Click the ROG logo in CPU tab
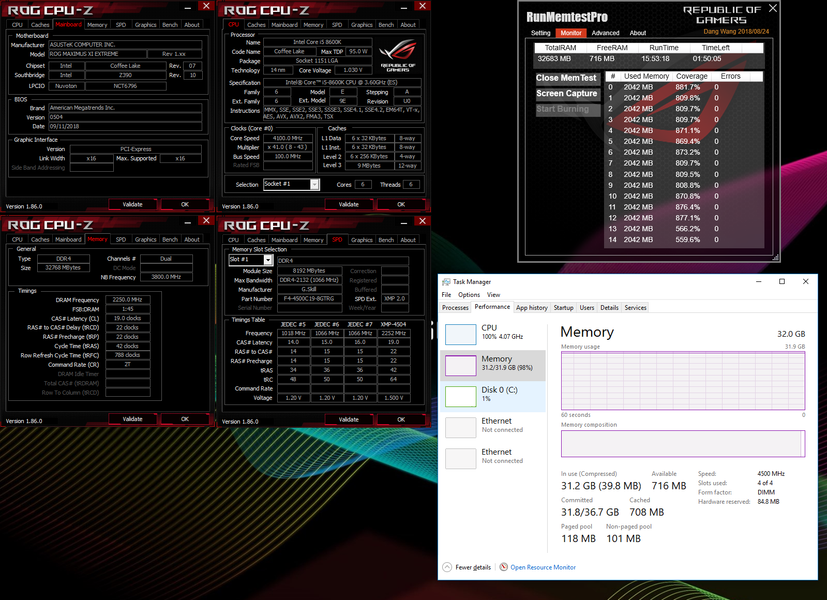827x600 pixels. pyautogui.click(x=398, y=55)
